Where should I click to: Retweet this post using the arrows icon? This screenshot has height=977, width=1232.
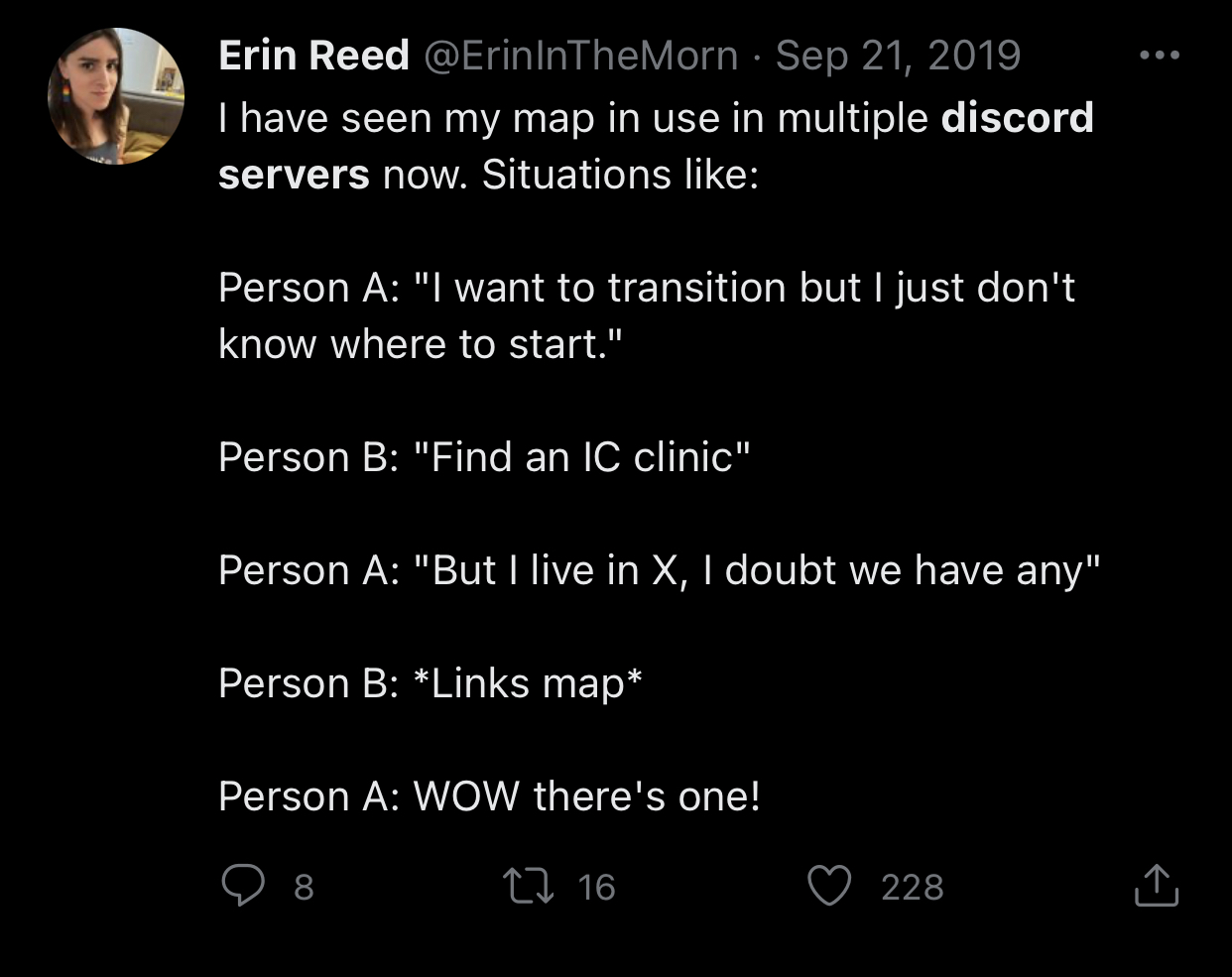click(528, 886)
